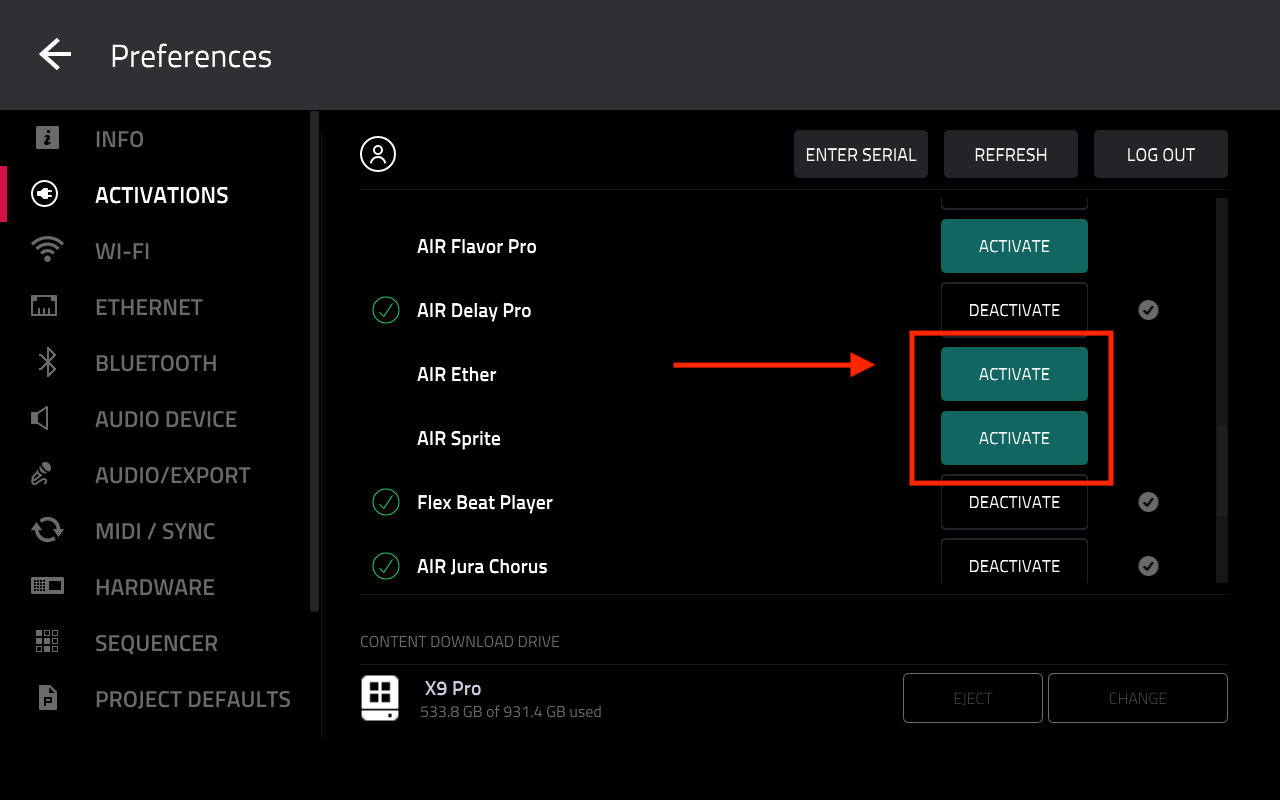Click the MIDI / Sync arrows icon
Viewport: 1280px width, 800px height.
pos(47,530)
